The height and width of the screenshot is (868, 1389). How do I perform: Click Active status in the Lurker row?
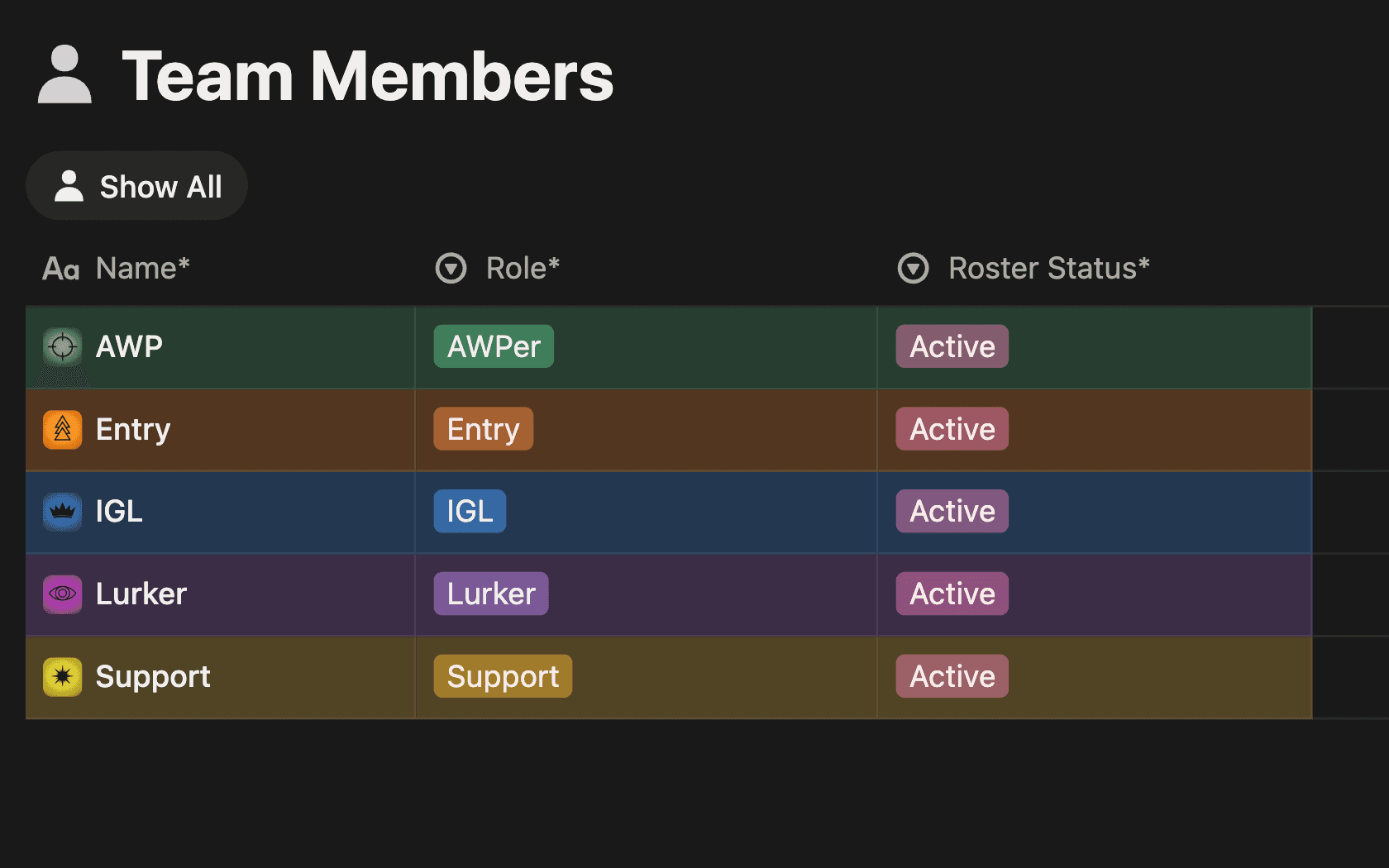click(x=952, y=594)
